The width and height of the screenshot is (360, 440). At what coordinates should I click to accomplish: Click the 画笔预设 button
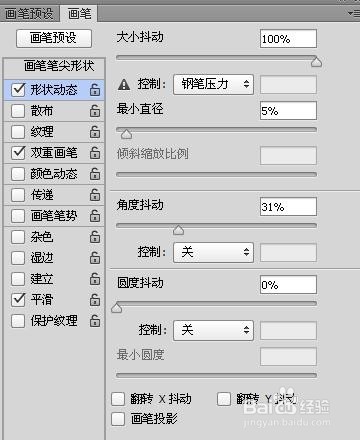(x=54, y=38)
